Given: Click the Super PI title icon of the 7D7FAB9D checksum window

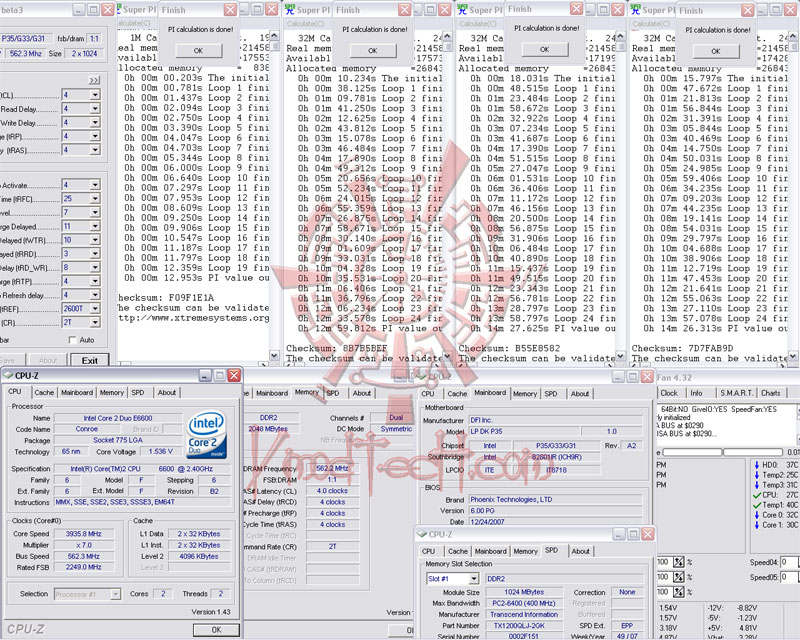Looking at the screenshot, I should [x=636, y=10].
